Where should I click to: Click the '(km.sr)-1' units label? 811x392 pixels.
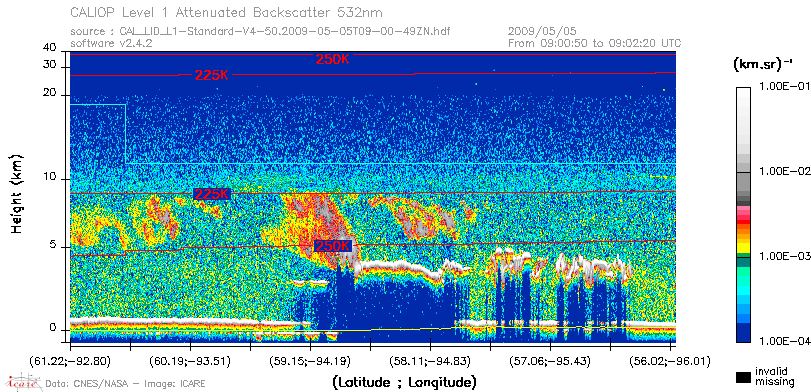762,65
